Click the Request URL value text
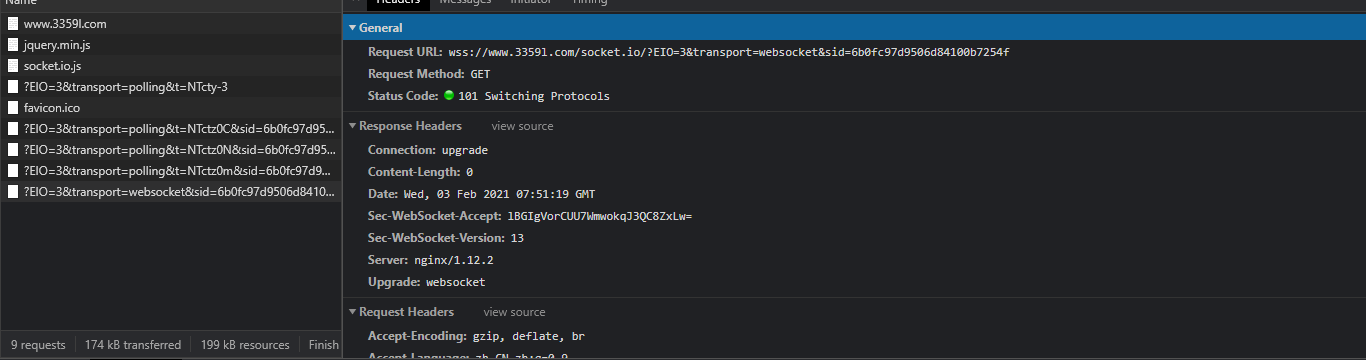 pos(728,51)
